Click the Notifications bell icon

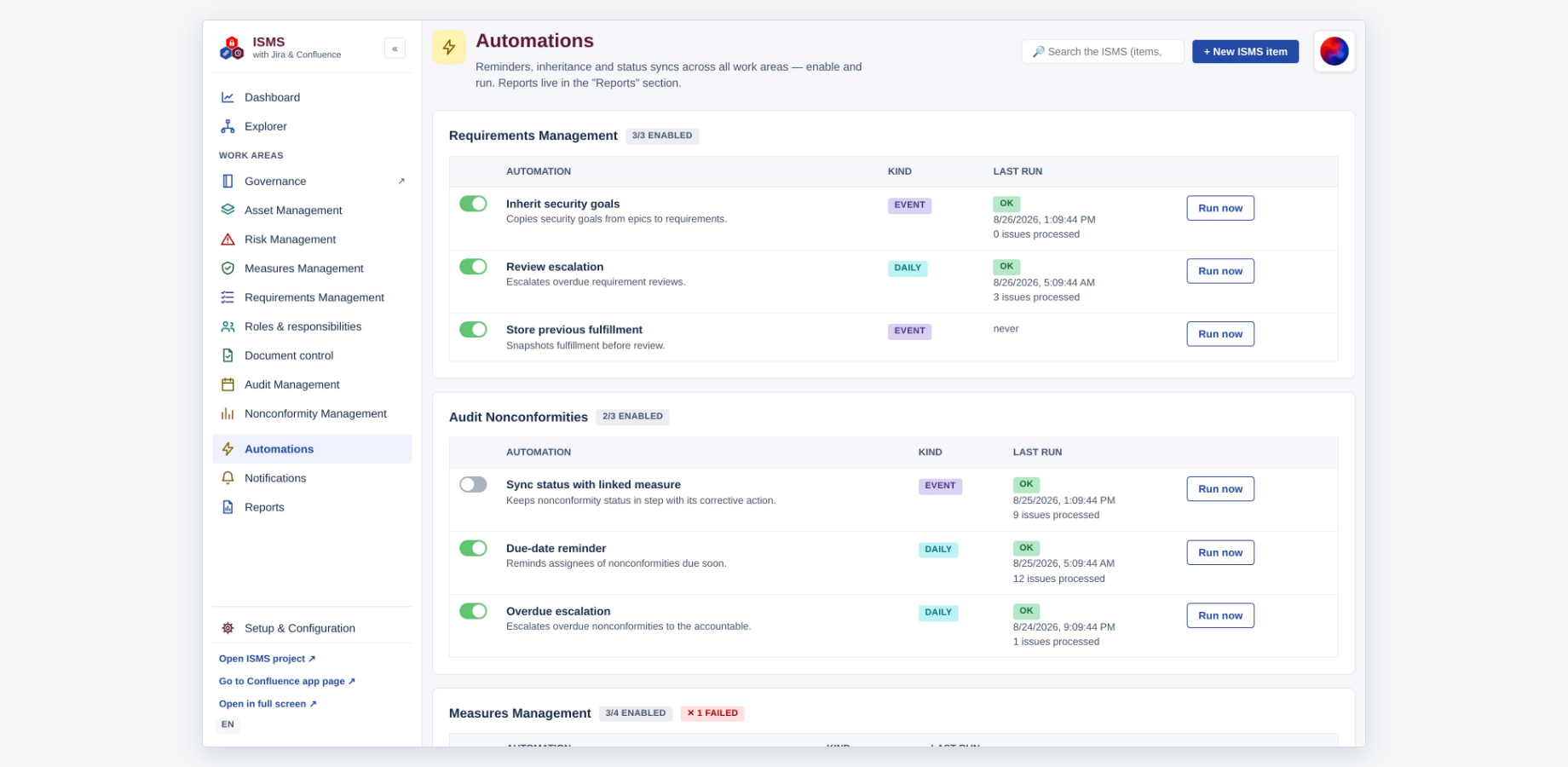pyautogui.click(x=228, y=478)
